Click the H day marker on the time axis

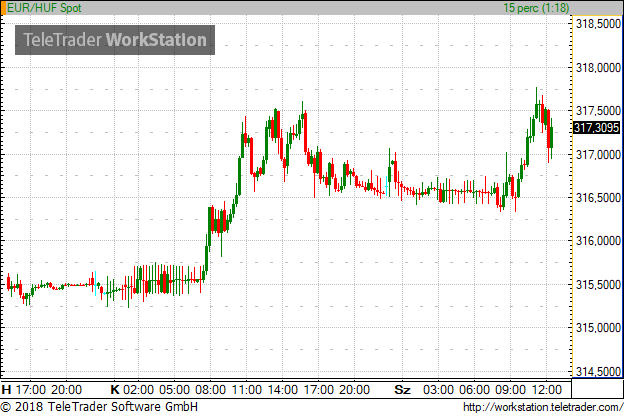(6, 389)
